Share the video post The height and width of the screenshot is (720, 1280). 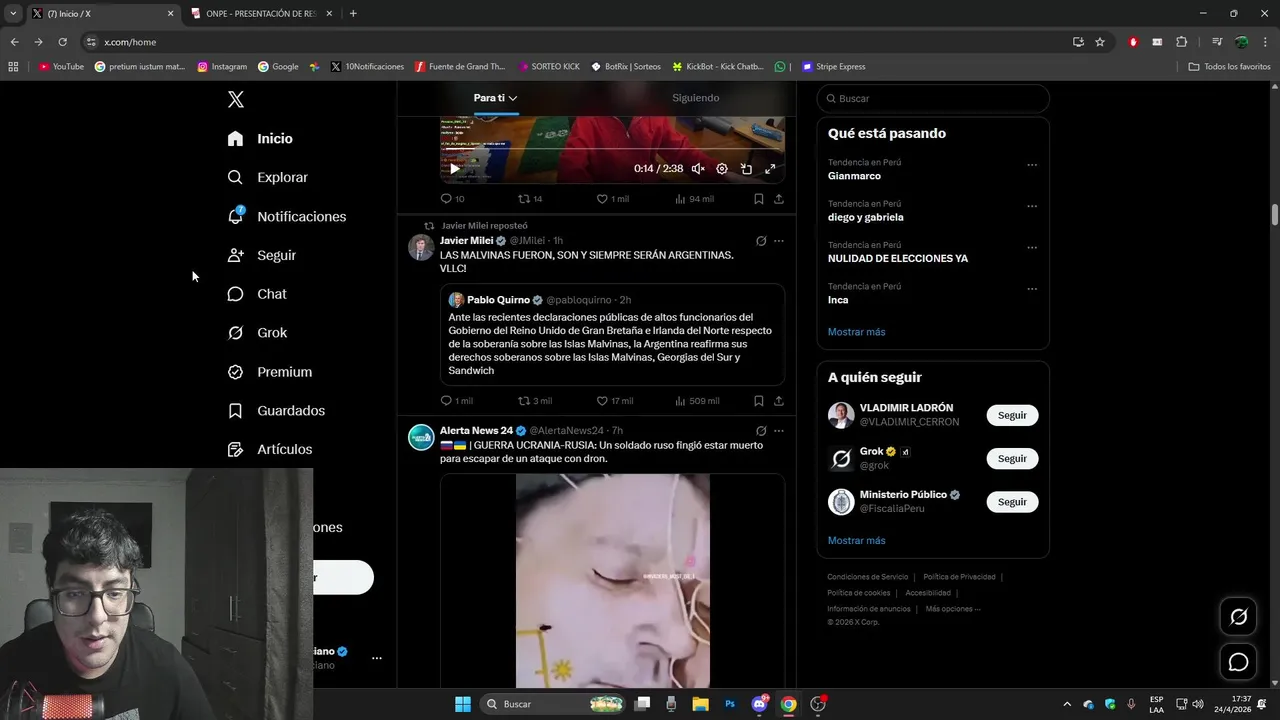[779, 199]
